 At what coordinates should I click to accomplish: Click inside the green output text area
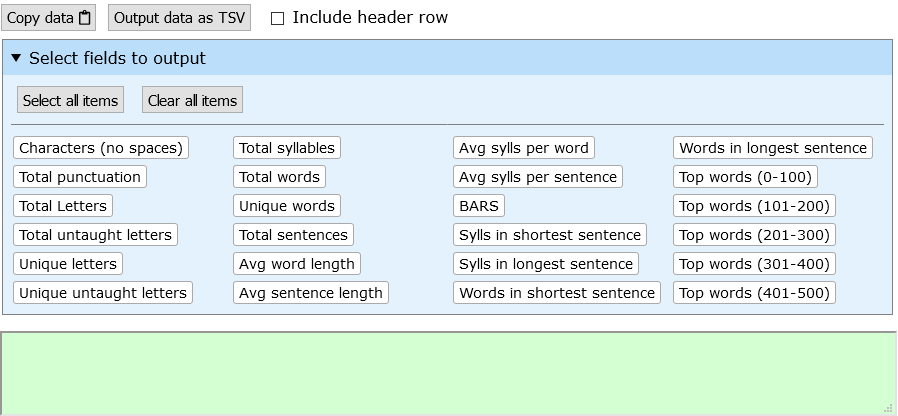click(x=448, y=373)
